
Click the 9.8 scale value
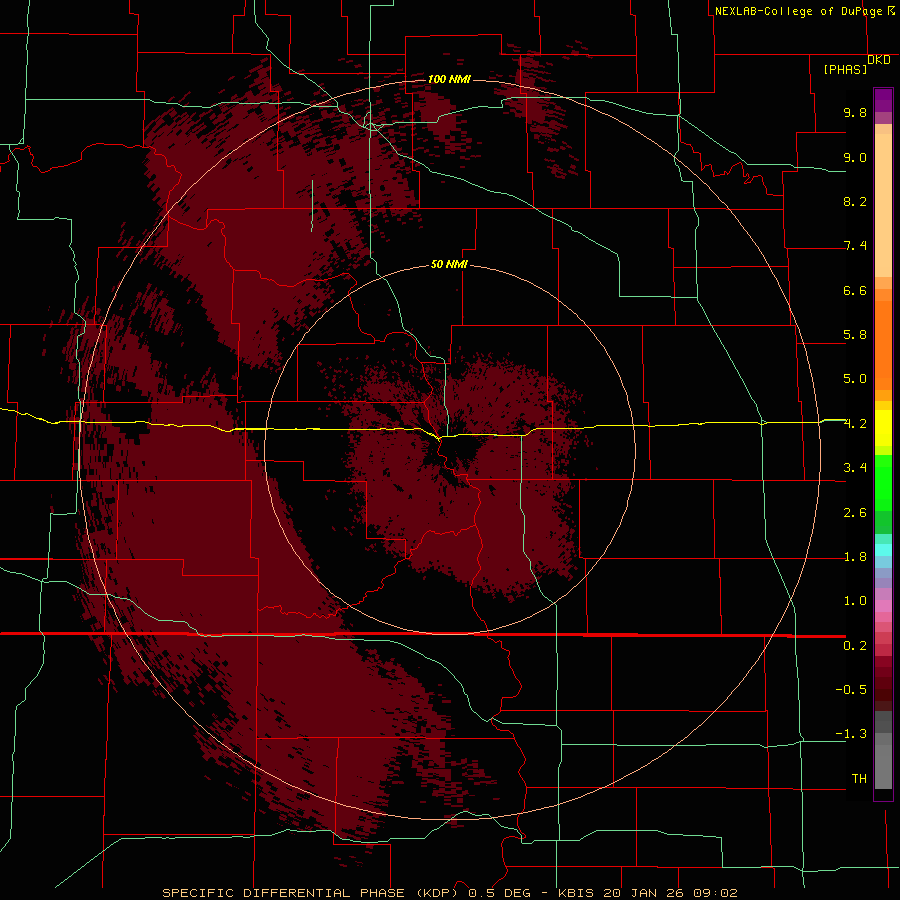[855, 112]
